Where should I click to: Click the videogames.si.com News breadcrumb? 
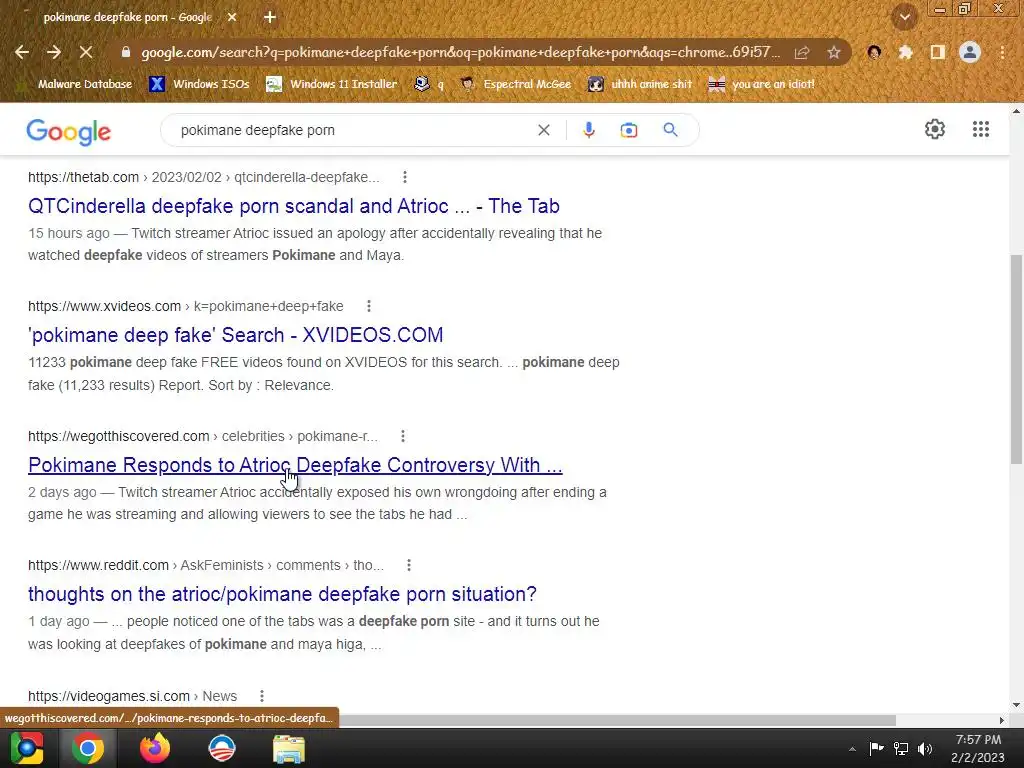(133, 696)
